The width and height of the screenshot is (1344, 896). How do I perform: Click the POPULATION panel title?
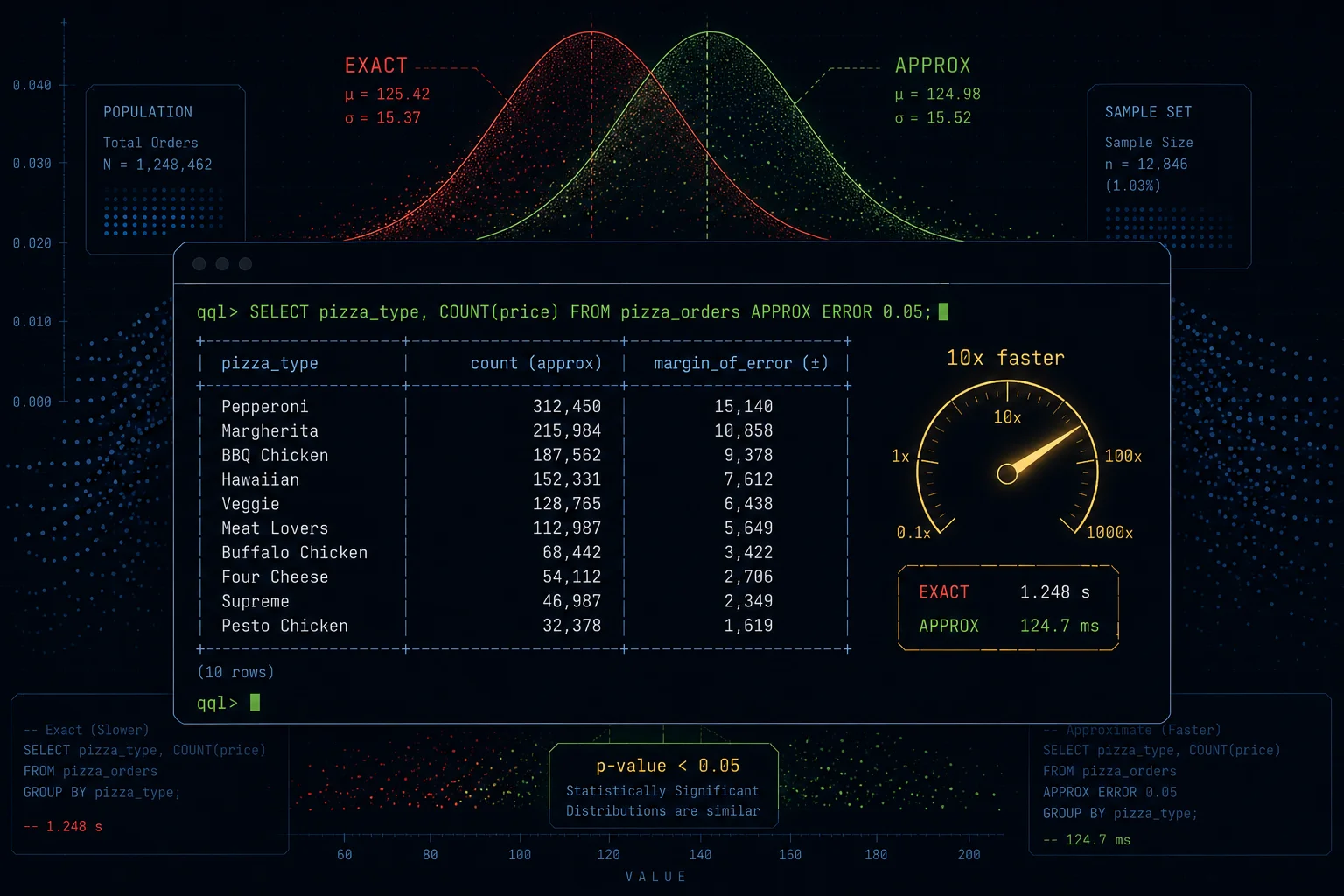tap(148, 112)
